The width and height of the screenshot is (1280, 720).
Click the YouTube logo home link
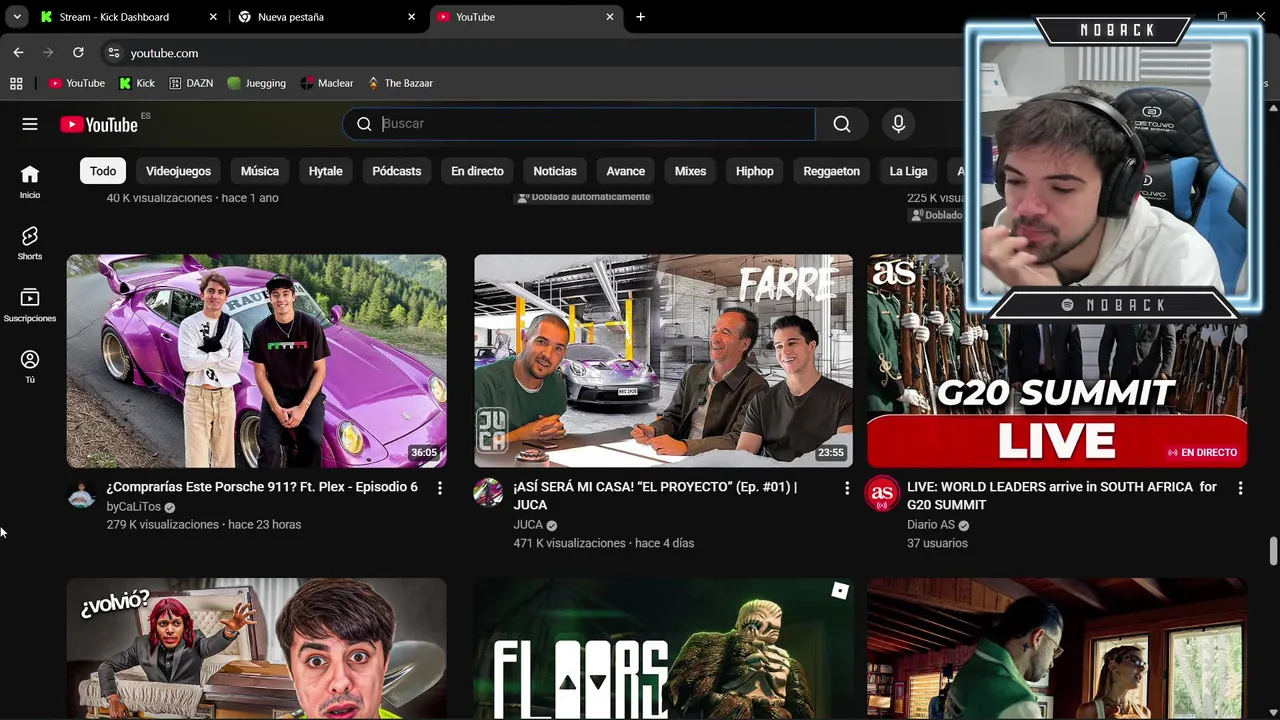pos(99,124)
